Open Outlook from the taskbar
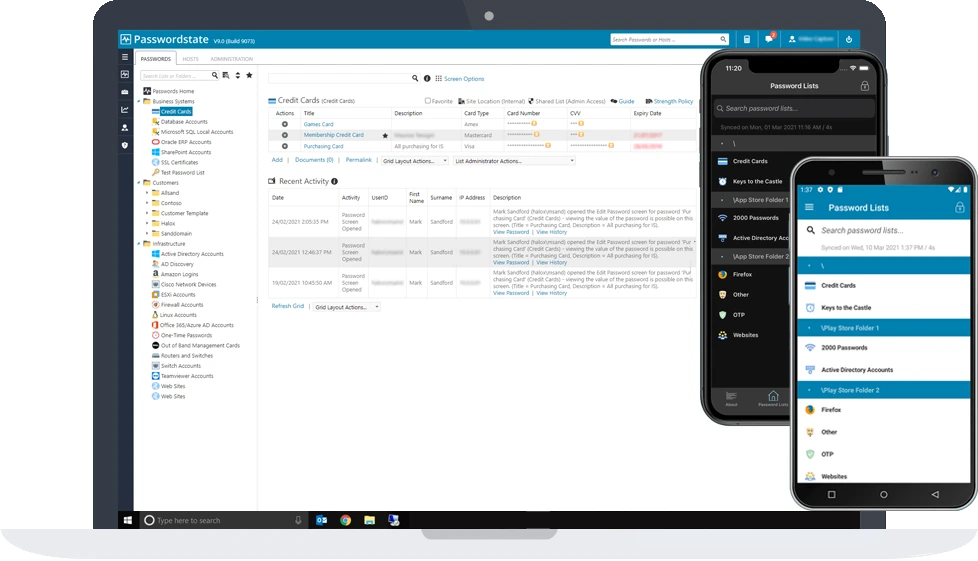978x561 pixels. (321, 520)
